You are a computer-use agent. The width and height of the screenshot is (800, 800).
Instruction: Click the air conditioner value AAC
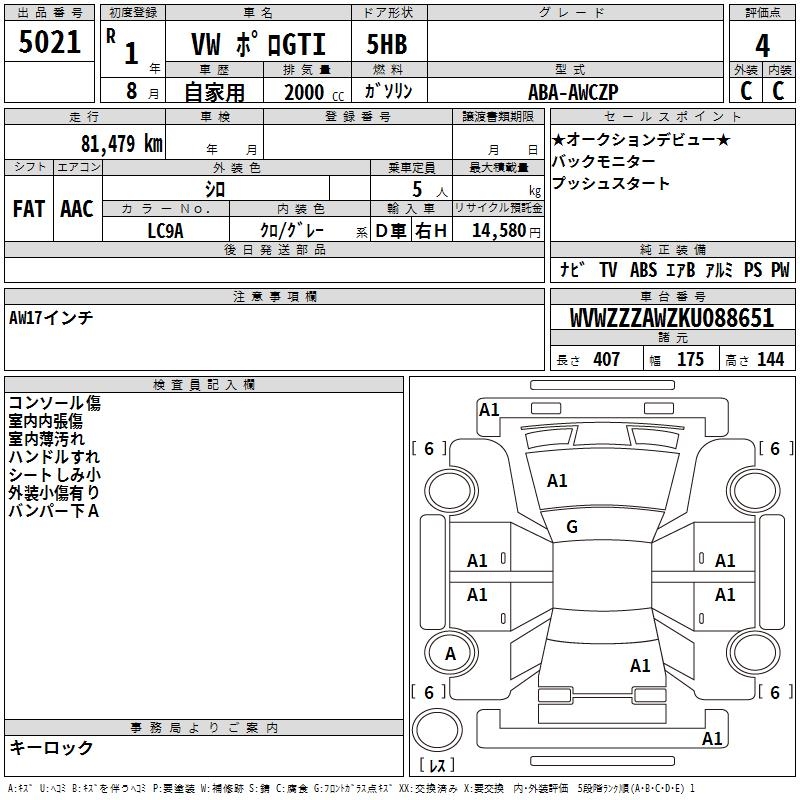(77, 209)
